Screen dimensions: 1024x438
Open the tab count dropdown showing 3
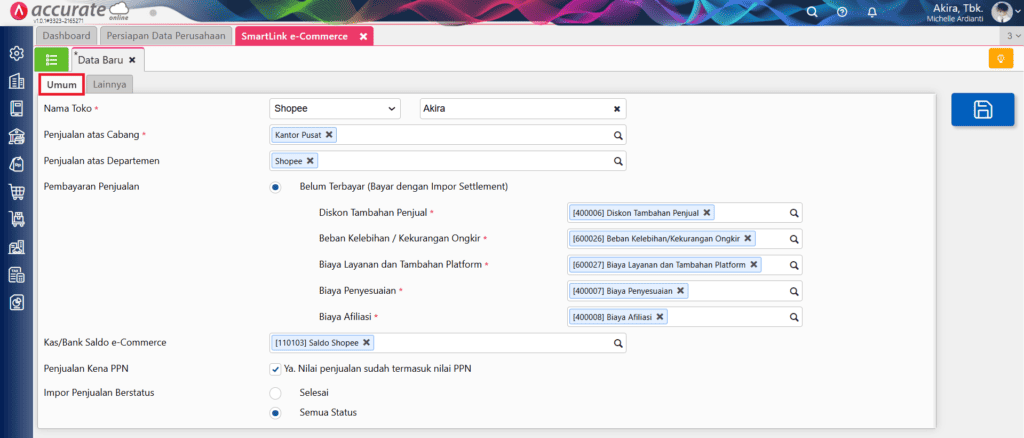(x=1010, y=36)
